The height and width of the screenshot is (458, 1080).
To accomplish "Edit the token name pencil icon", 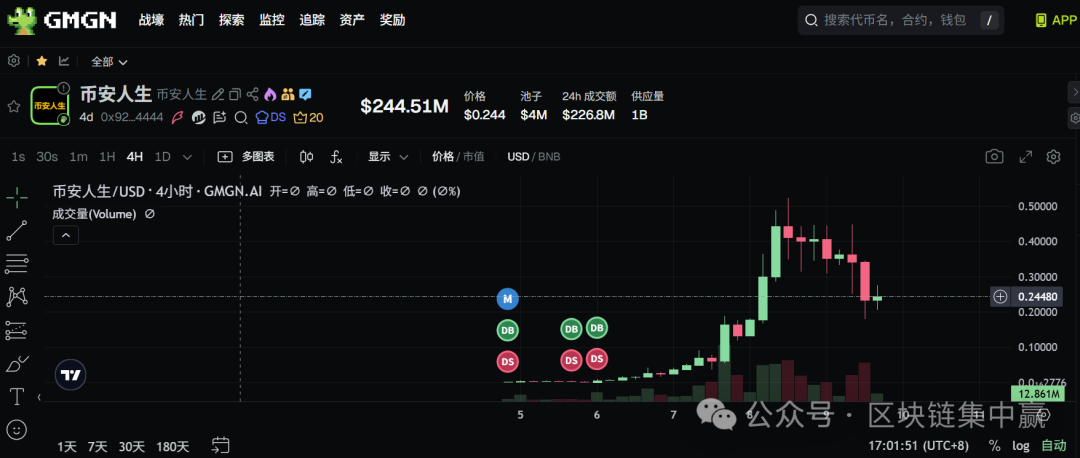I will coord(218,94).
